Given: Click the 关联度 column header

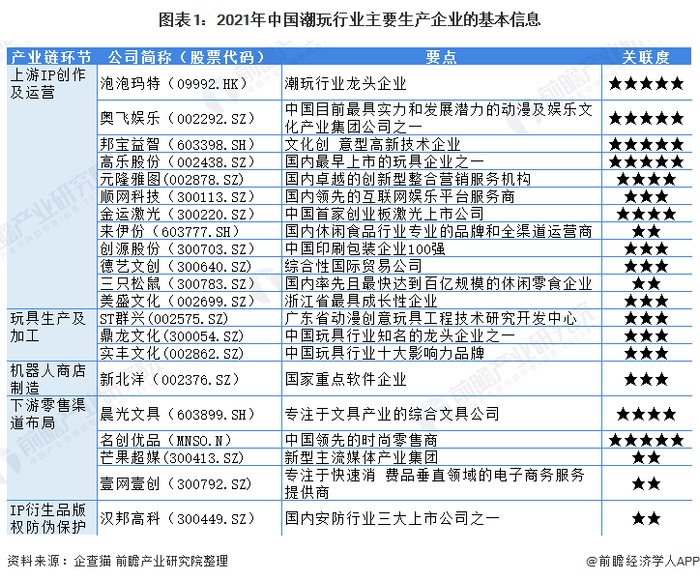Looking at the screenshot, I should 646,57.
